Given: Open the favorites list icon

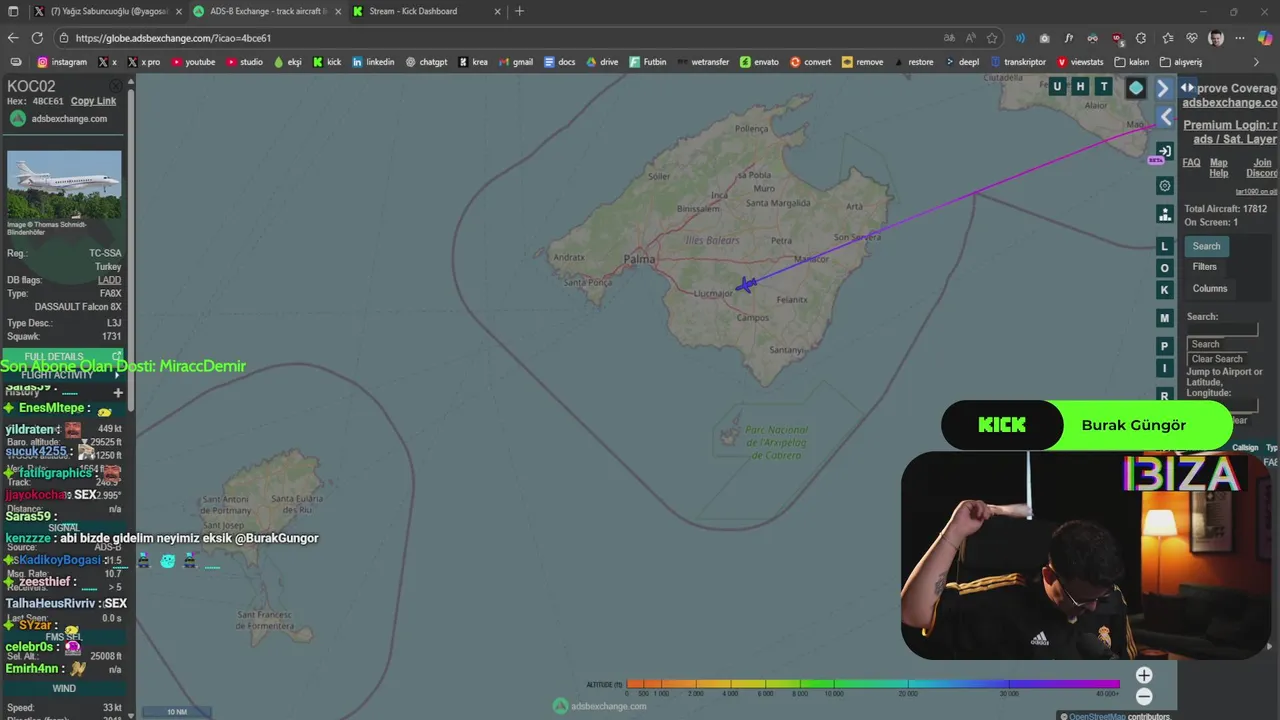Looking at the screenshot, I should click(x=1167, y=38).
